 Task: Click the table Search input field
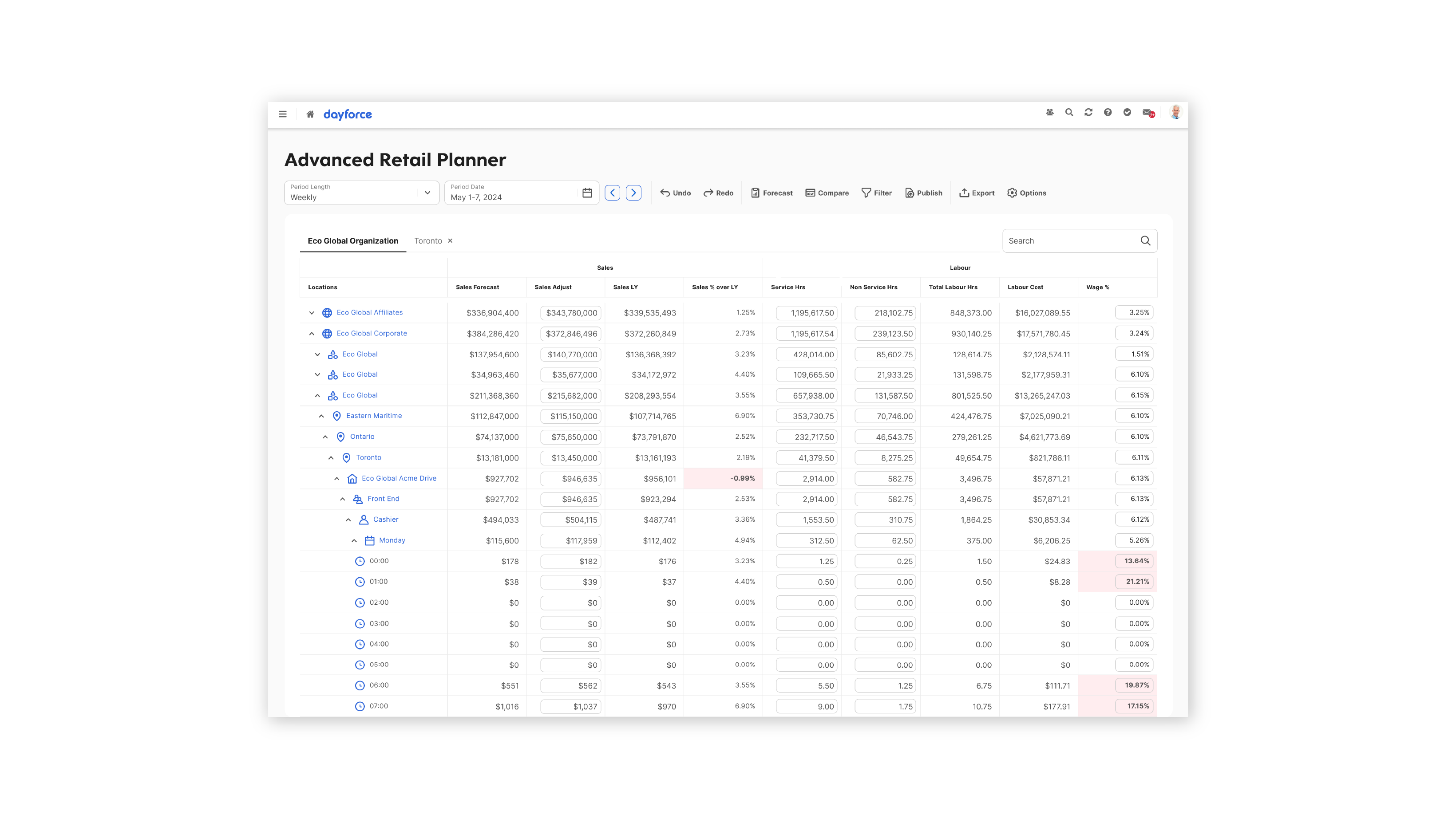1080,240
